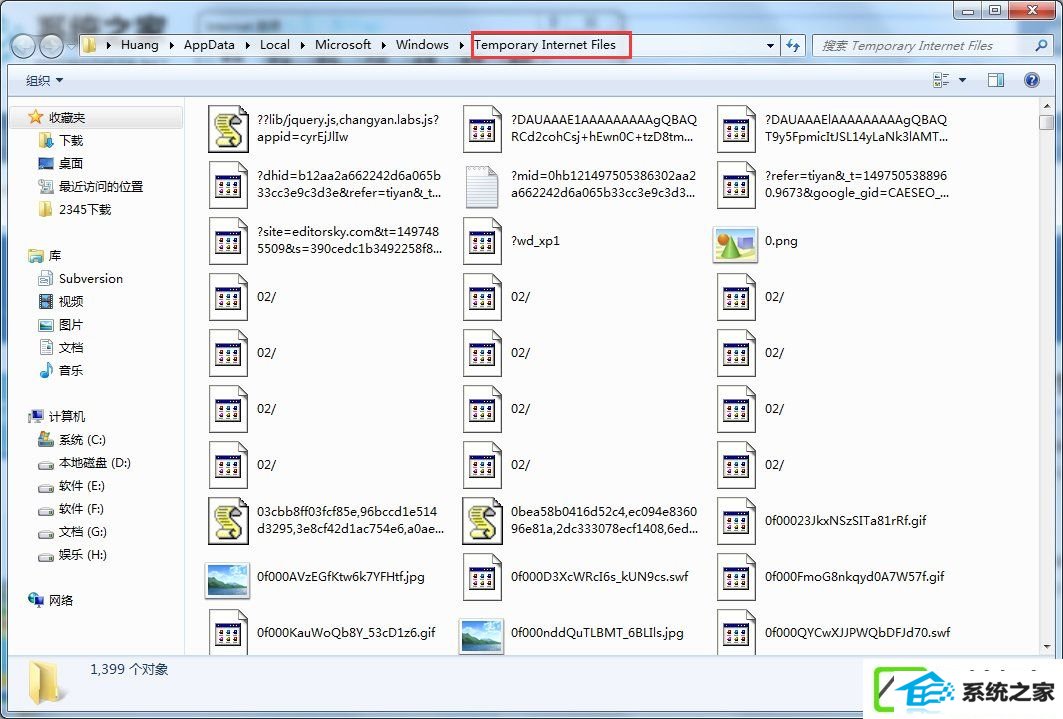Select Temporary Internet Files breadcrumb
The image size is (1063, 719).
click(545, 45)
